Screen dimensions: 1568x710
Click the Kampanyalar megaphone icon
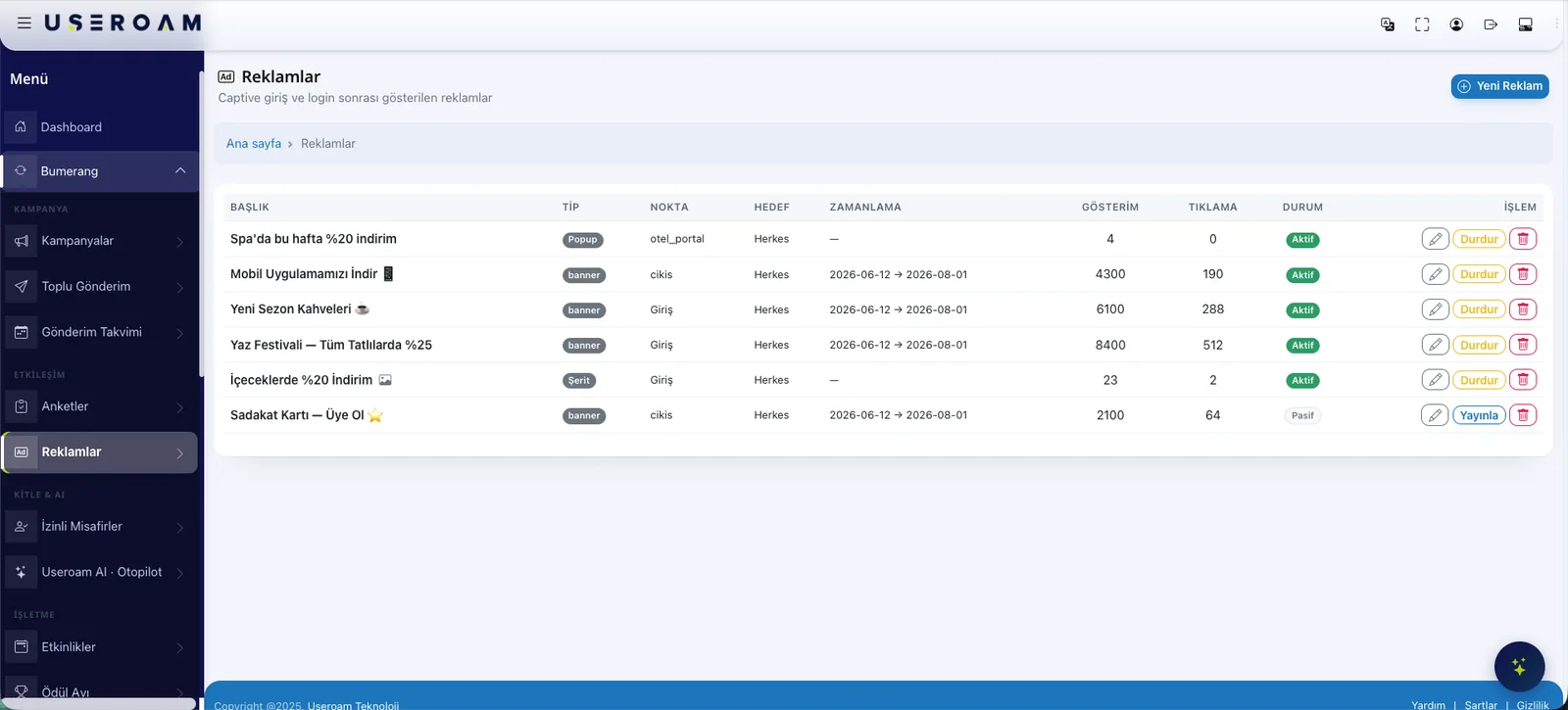[x=21, y=241]
